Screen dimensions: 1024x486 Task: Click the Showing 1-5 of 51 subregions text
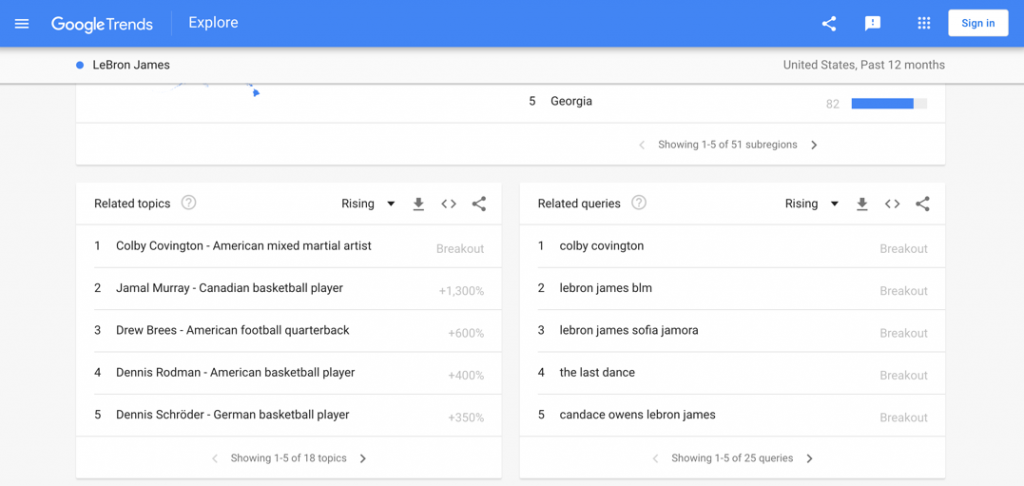tap(728, 145)
